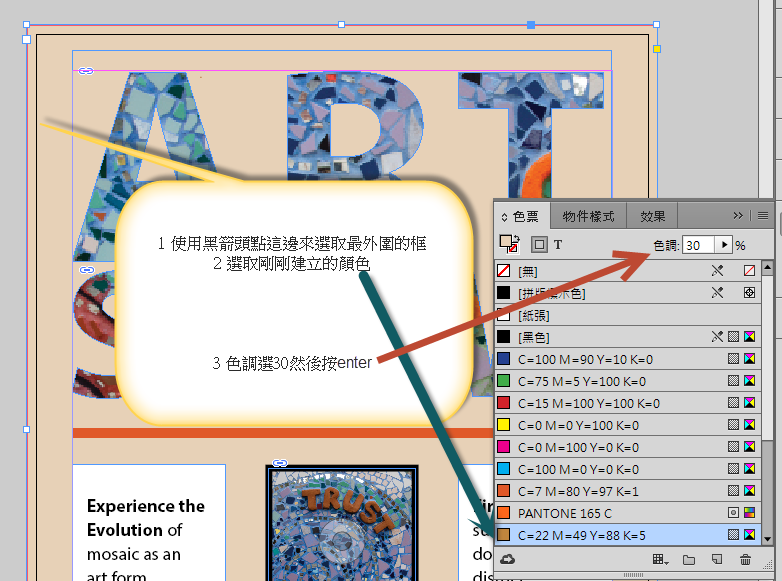
Task: Click spot color icon on PANTONE 165 C row
Action: [x=733, y=512]
